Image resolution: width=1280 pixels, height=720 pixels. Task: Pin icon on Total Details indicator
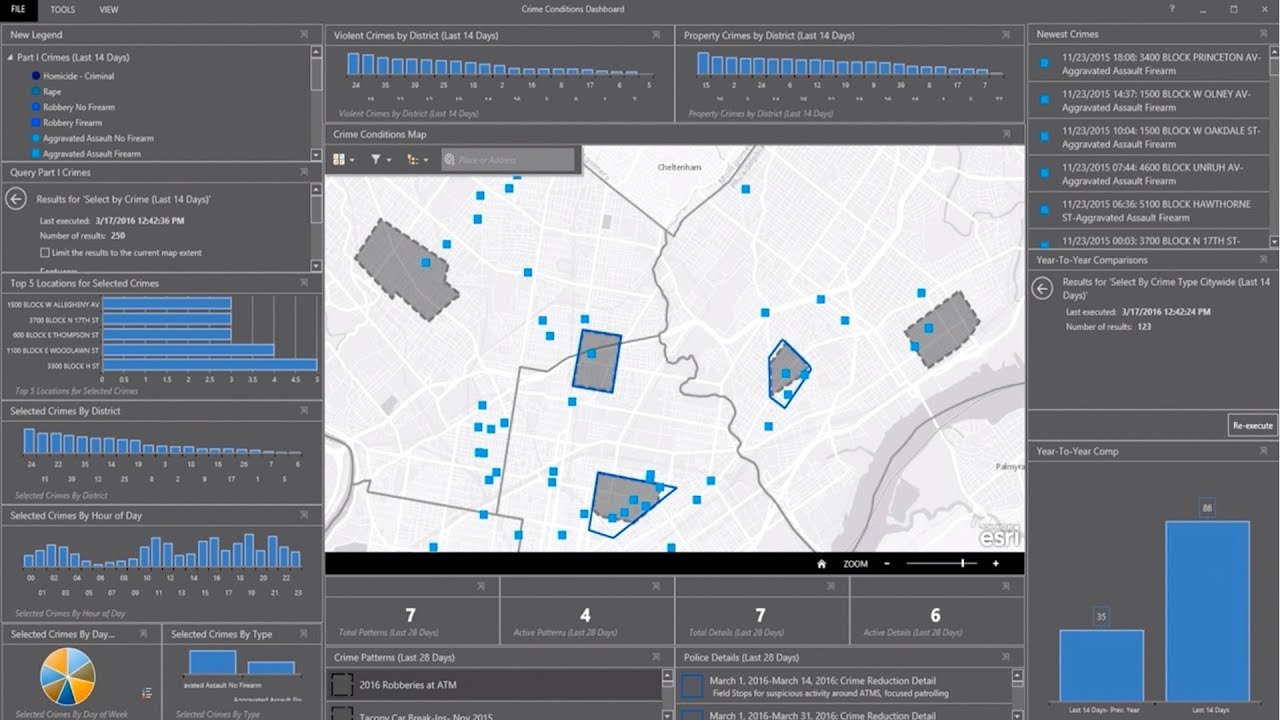tap(831, 585)
